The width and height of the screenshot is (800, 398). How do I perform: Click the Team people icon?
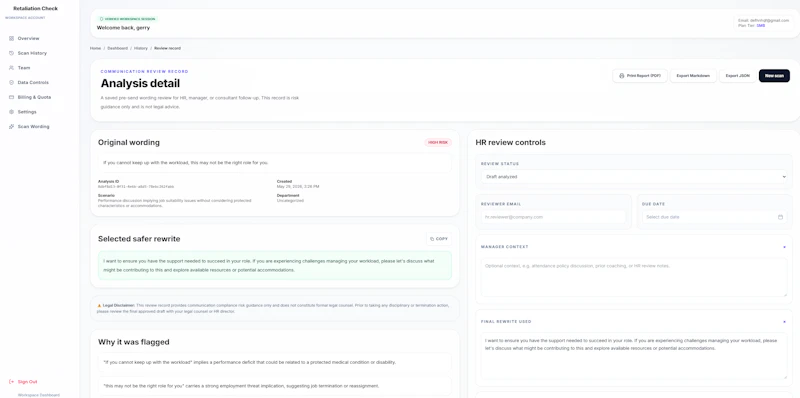pyautogui.click(x=11, y=68)
